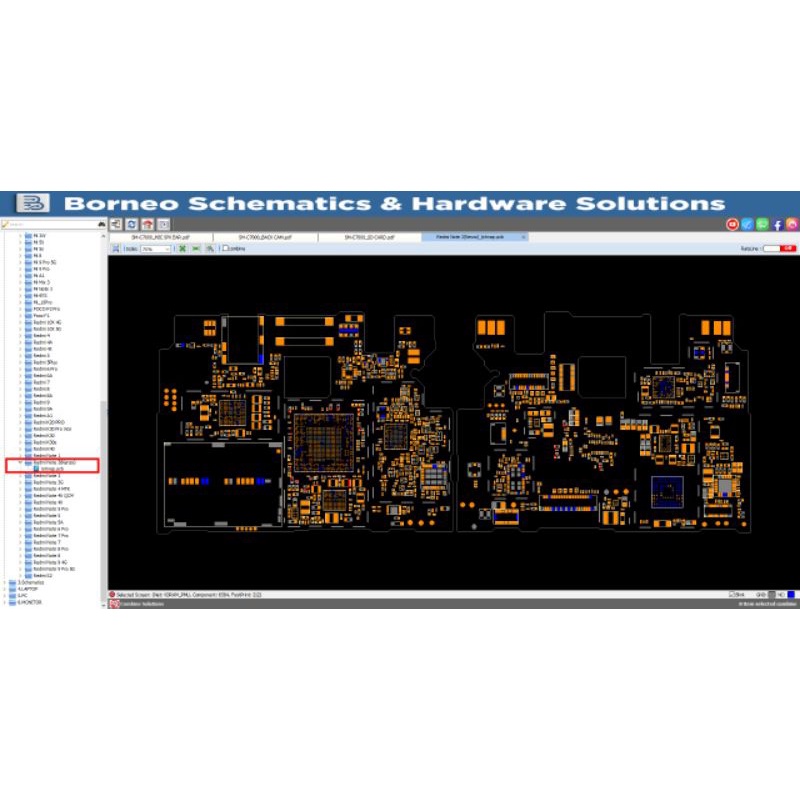Viewport: 800px width, 800px height.
Task: Select the Redmi Note 7 tree entry
Action: click(46, 542)
